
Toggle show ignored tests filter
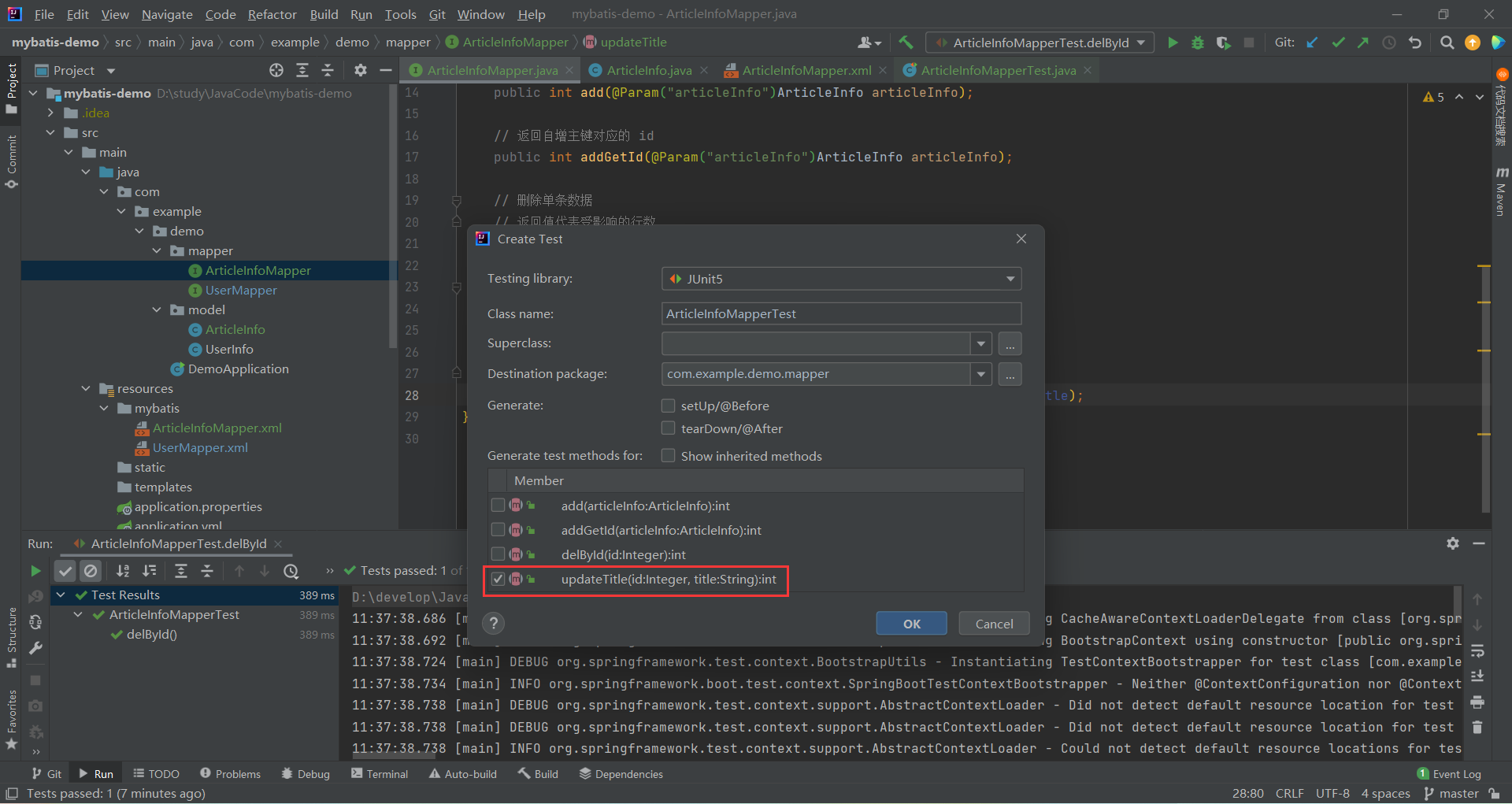91,571
